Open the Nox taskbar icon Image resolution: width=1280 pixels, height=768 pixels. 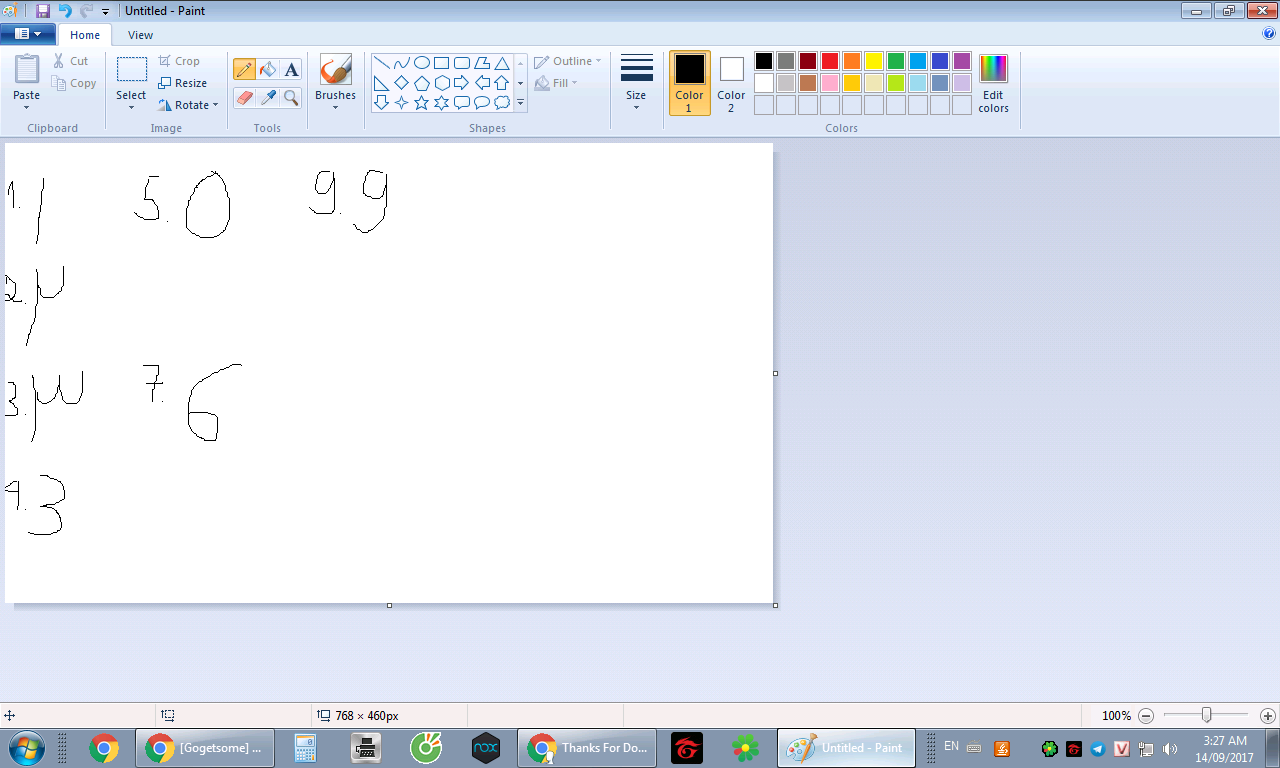click(x=485, y=748)
